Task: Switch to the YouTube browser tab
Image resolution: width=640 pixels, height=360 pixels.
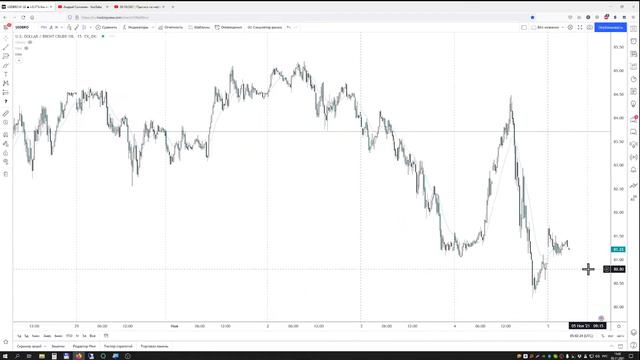Action: coord(82,7)
